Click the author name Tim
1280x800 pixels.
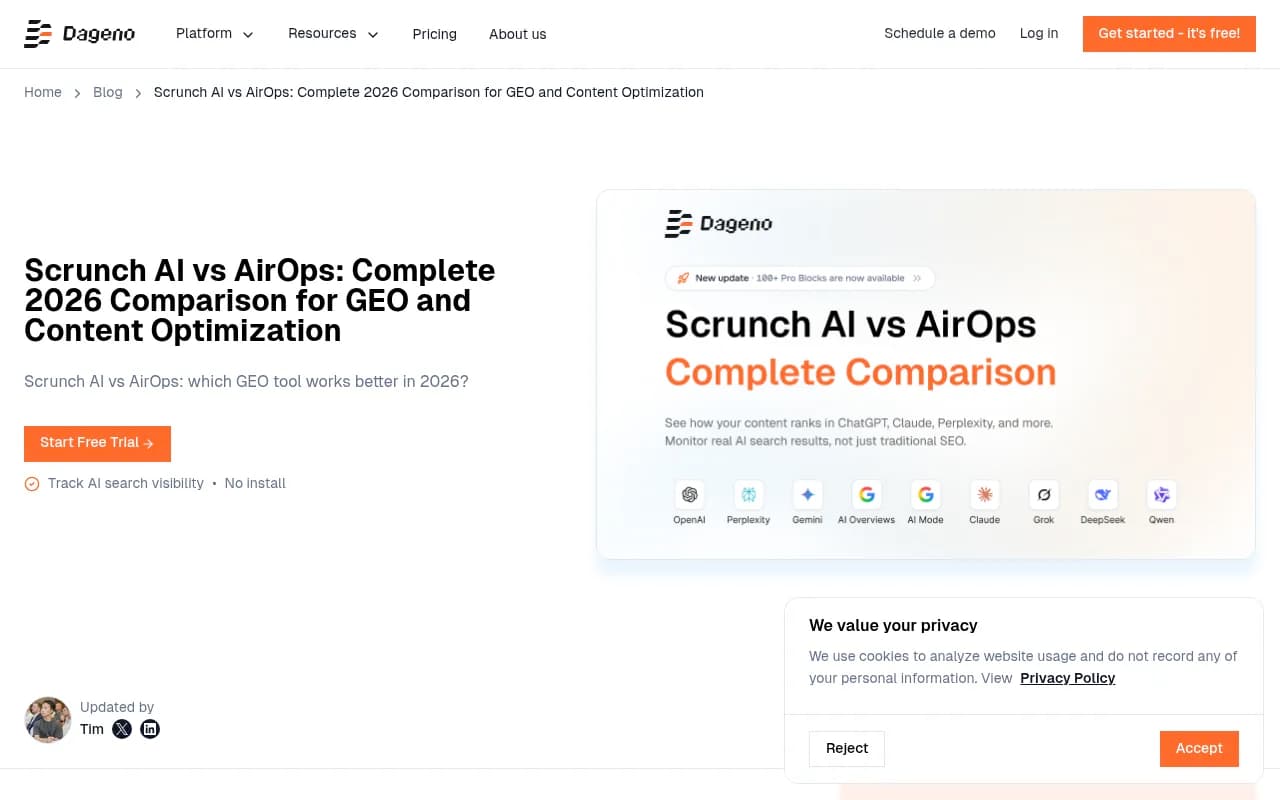click(x=92, y=729)
